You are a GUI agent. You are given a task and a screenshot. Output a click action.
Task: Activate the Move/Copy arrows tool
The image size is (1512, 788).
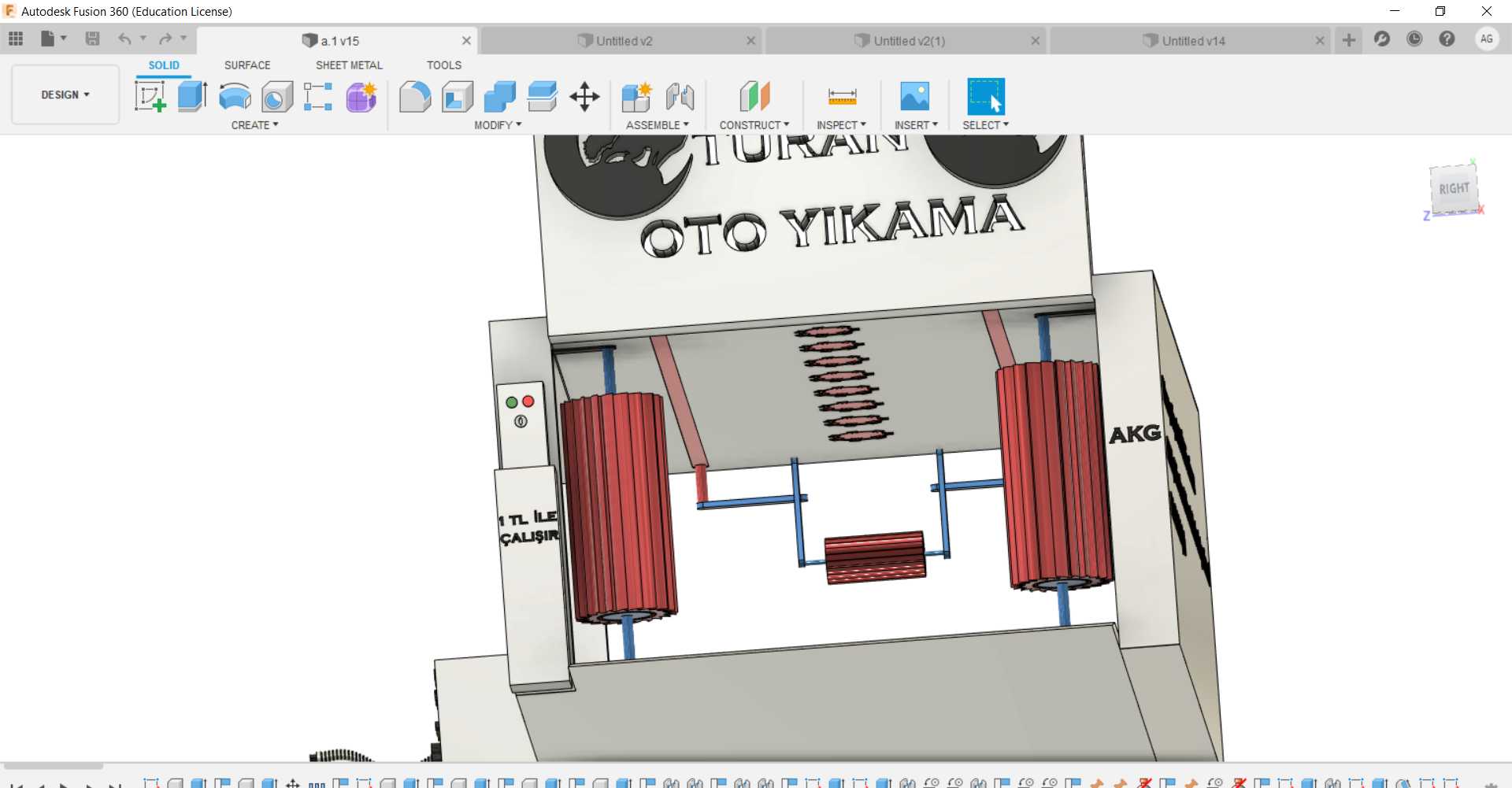[584, 97]
